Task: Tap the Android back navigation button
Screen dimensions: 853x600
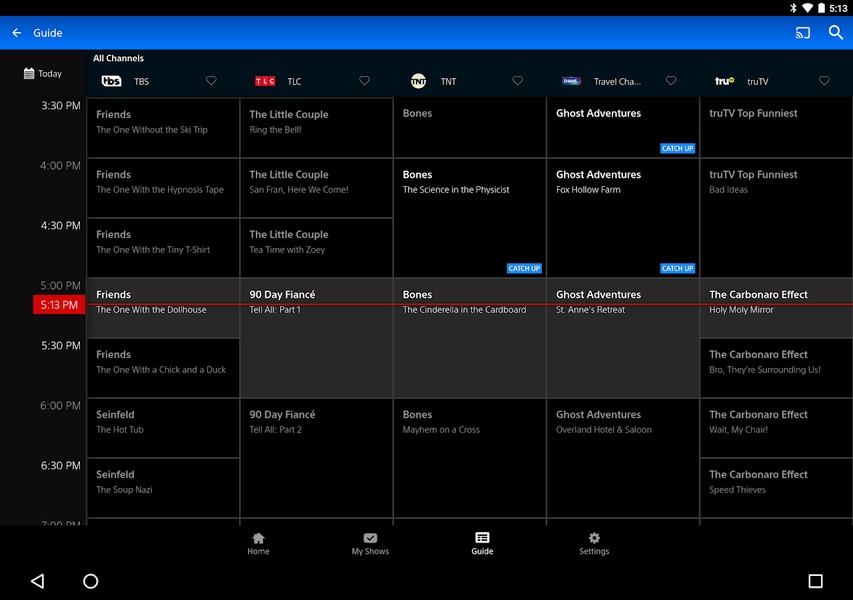Action: (x=37, y=581)
